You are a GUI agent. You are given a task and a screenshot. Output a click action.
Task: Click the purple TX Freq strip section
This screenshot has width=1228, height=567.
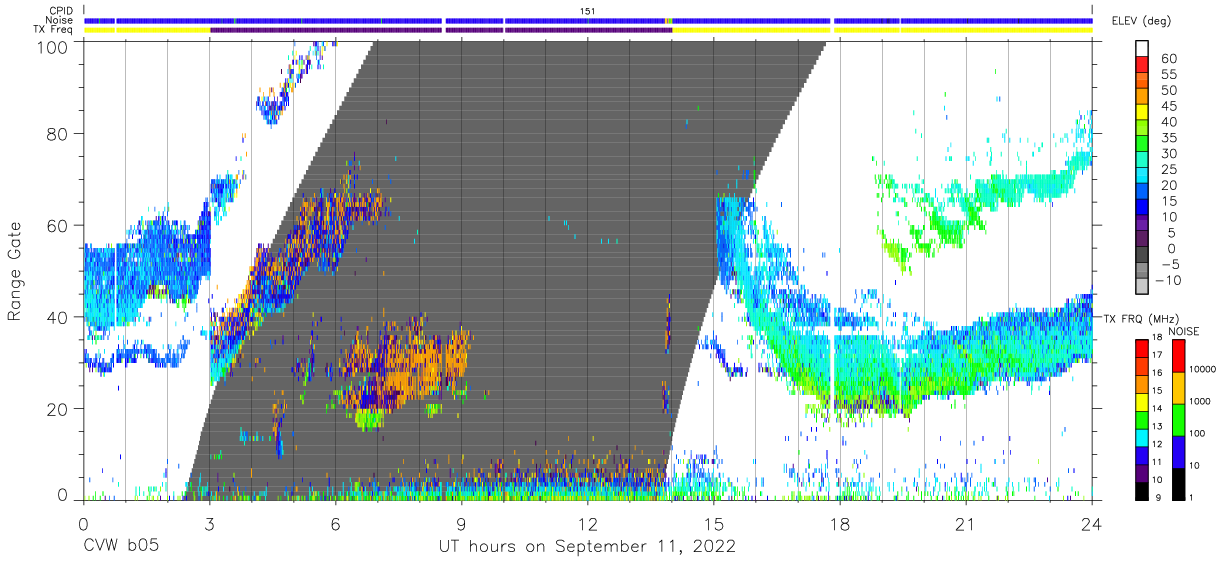(440, 30)
